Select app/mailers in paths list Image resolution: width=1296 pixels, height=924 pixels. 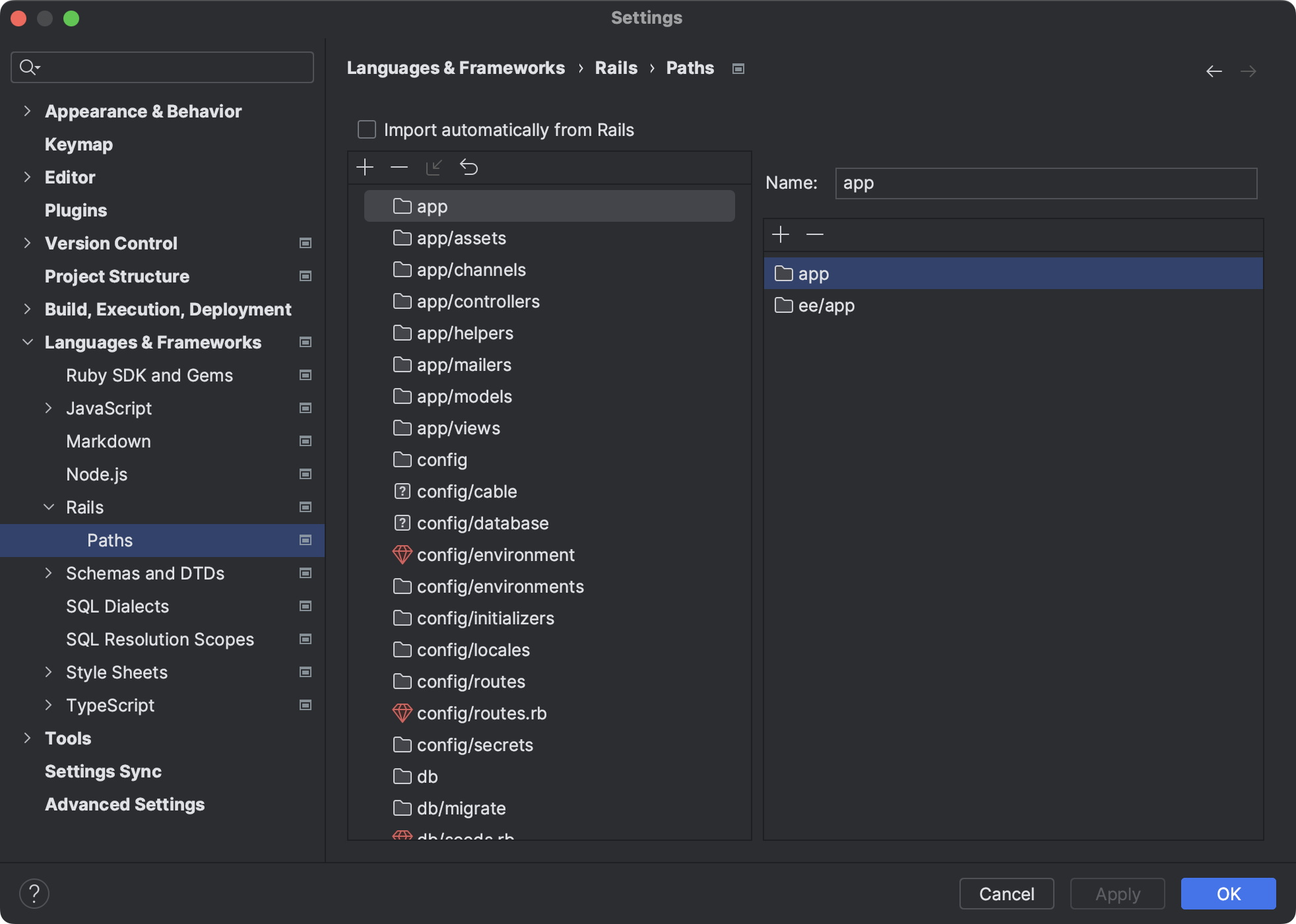coord(549,365)
